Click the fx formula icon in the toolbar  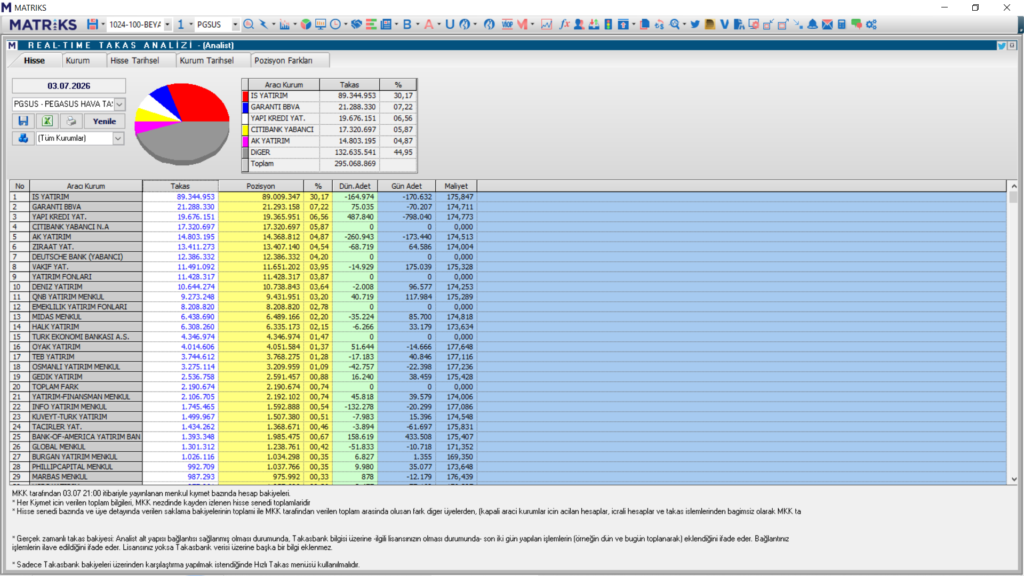[564, 25]
